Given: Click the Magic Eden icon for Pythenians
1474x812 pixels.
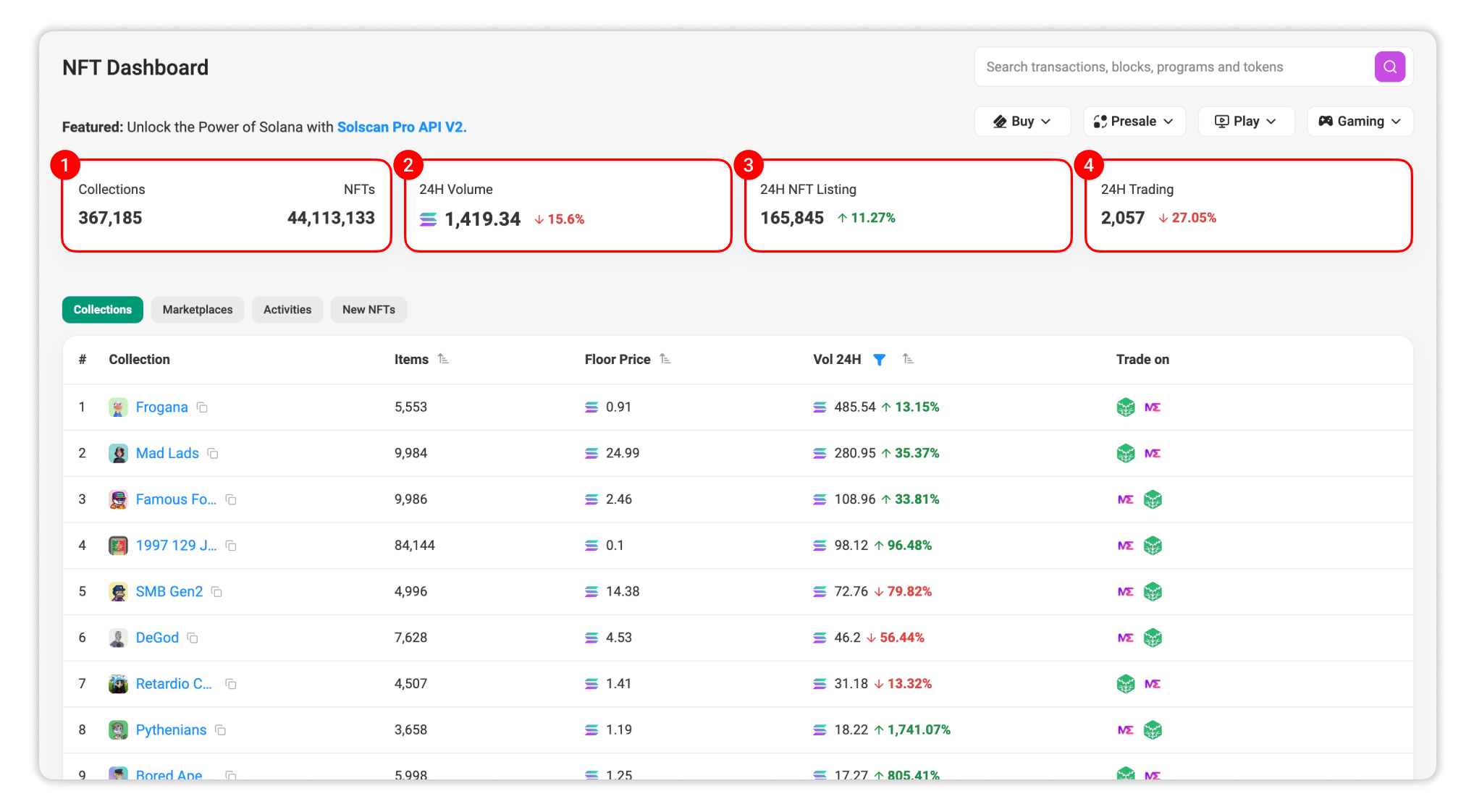Looking at the screenshot, I should pyautogui.click(x=1125, y=730).
